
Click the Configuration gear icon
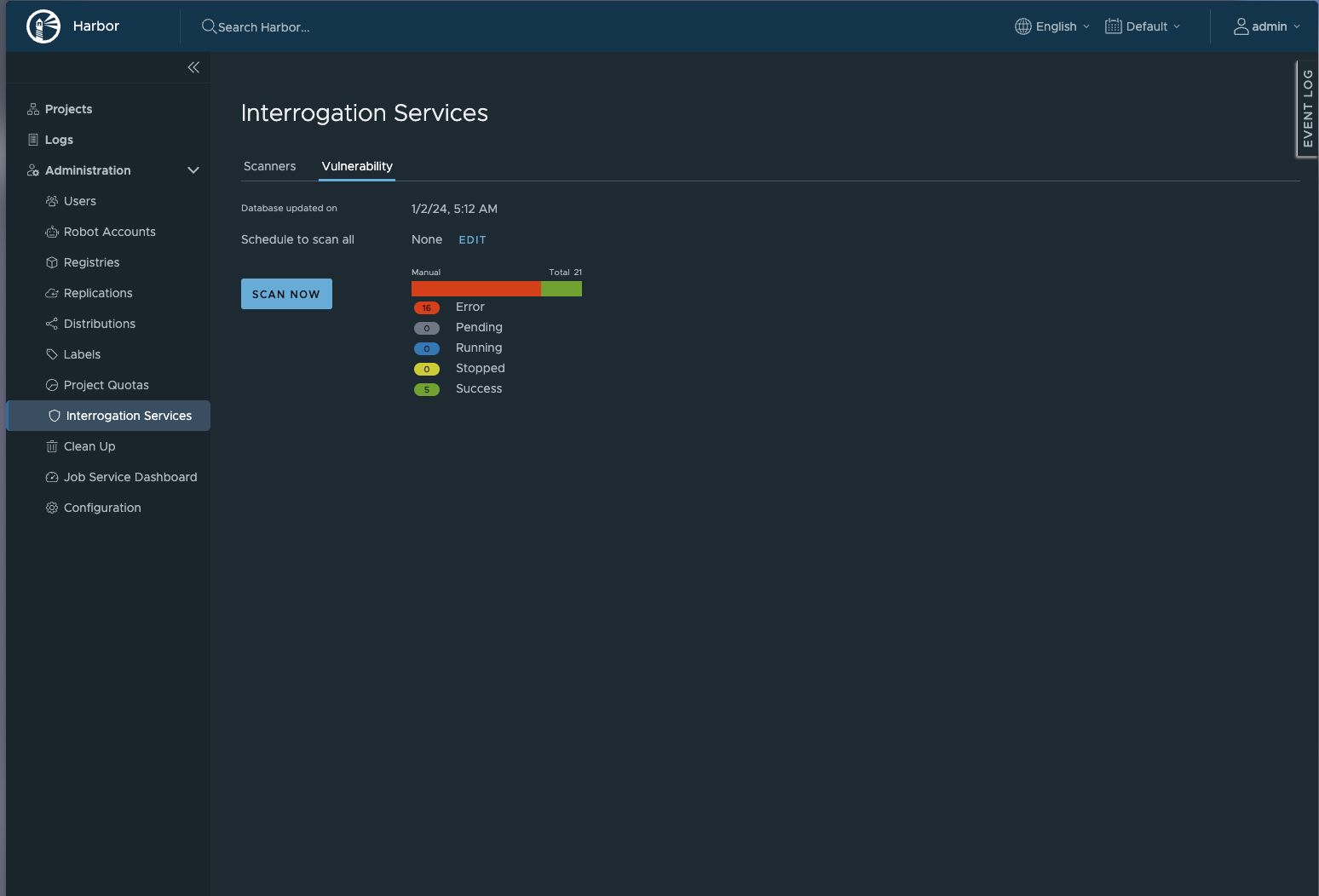click(x=52, y=508)
